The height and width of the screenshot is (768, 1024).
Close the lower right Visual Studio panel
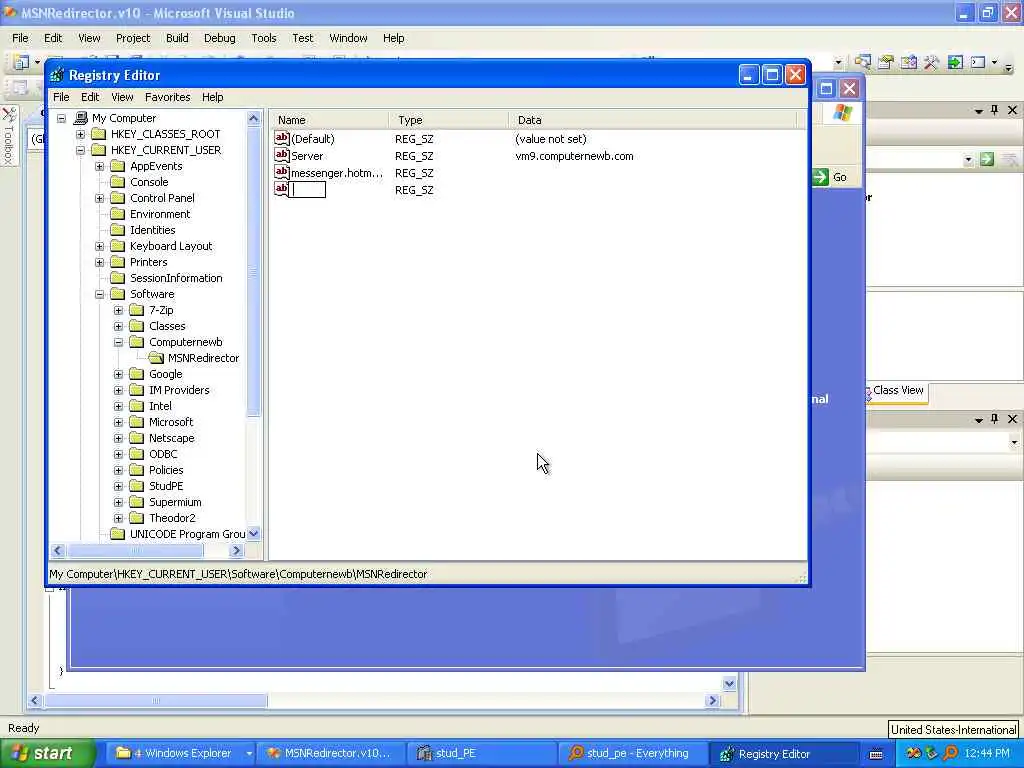[x=1012, y=419]
